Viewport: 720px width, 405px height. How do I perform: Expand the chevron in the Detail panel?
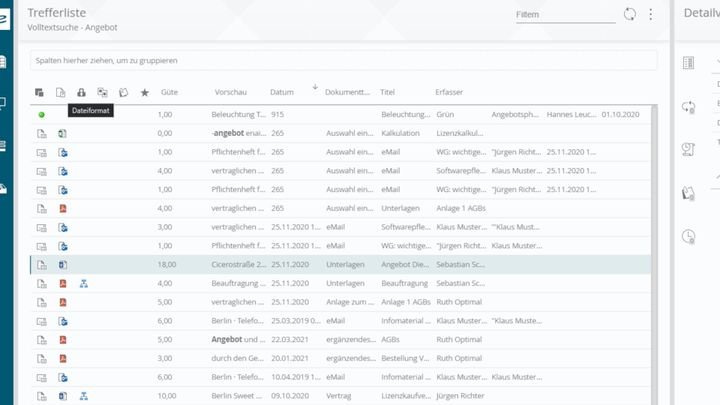point(716,63)
